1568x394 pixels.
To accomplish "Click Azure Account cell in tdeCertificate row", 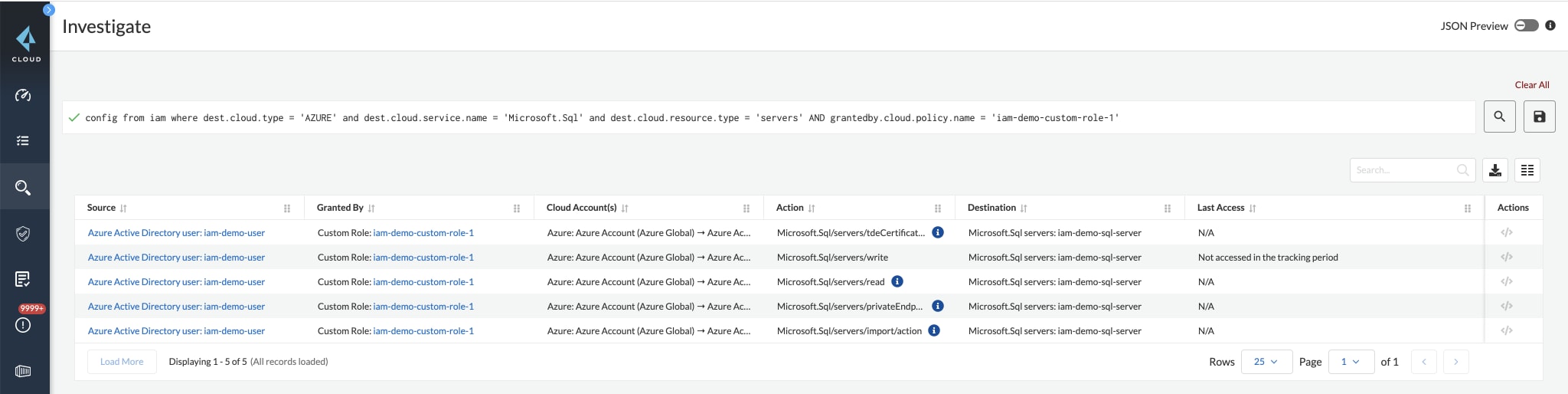I will (648, 233).
